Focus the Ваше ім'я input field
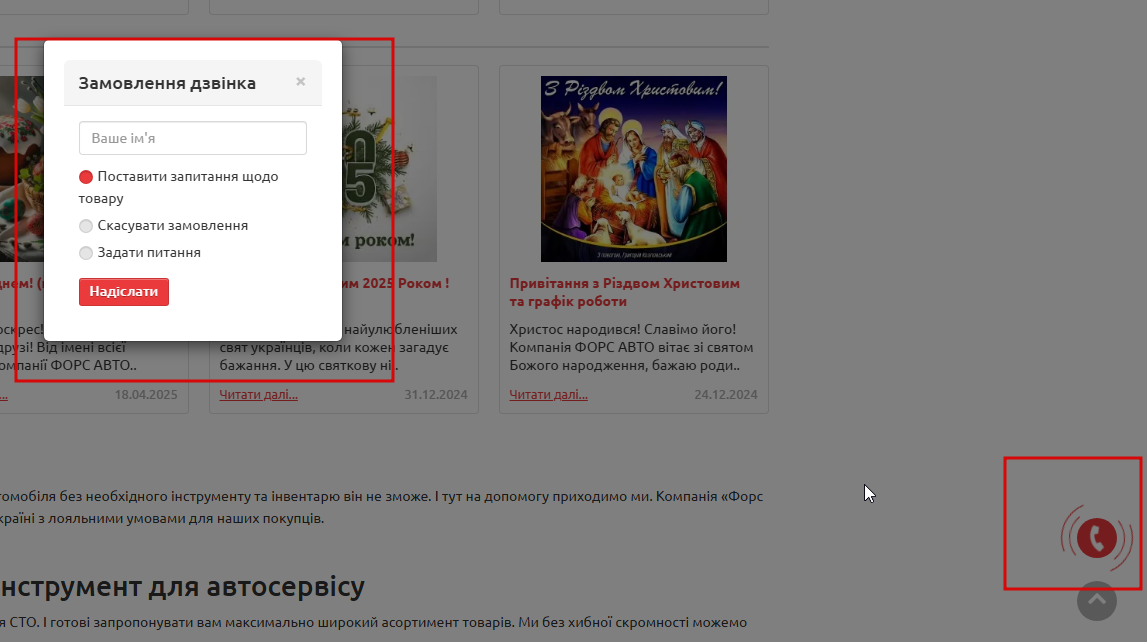Screen dimensions: 1147x642 tap(193, 138)
